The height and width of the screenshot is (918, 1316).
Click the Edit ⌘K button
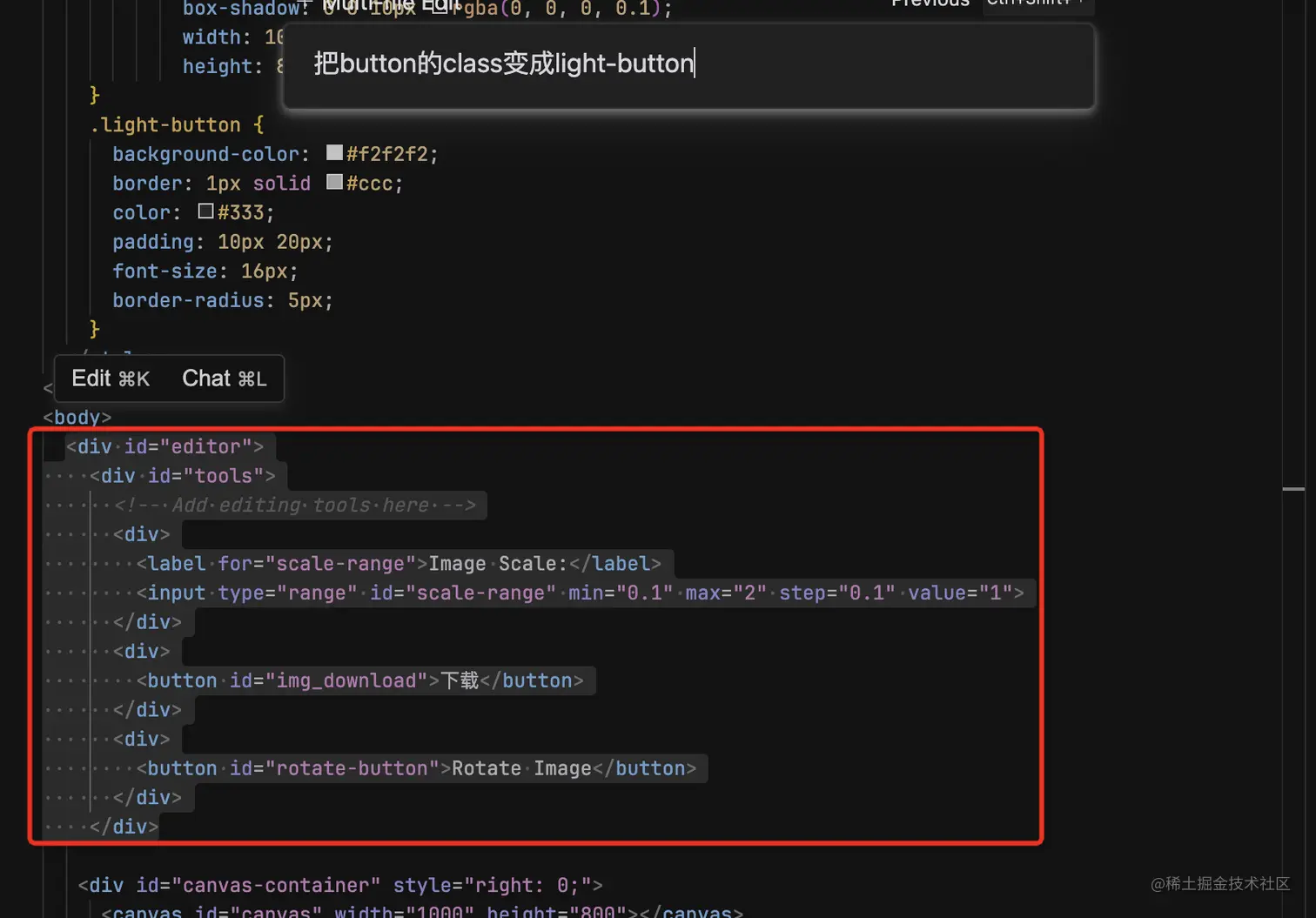point(111,379)
